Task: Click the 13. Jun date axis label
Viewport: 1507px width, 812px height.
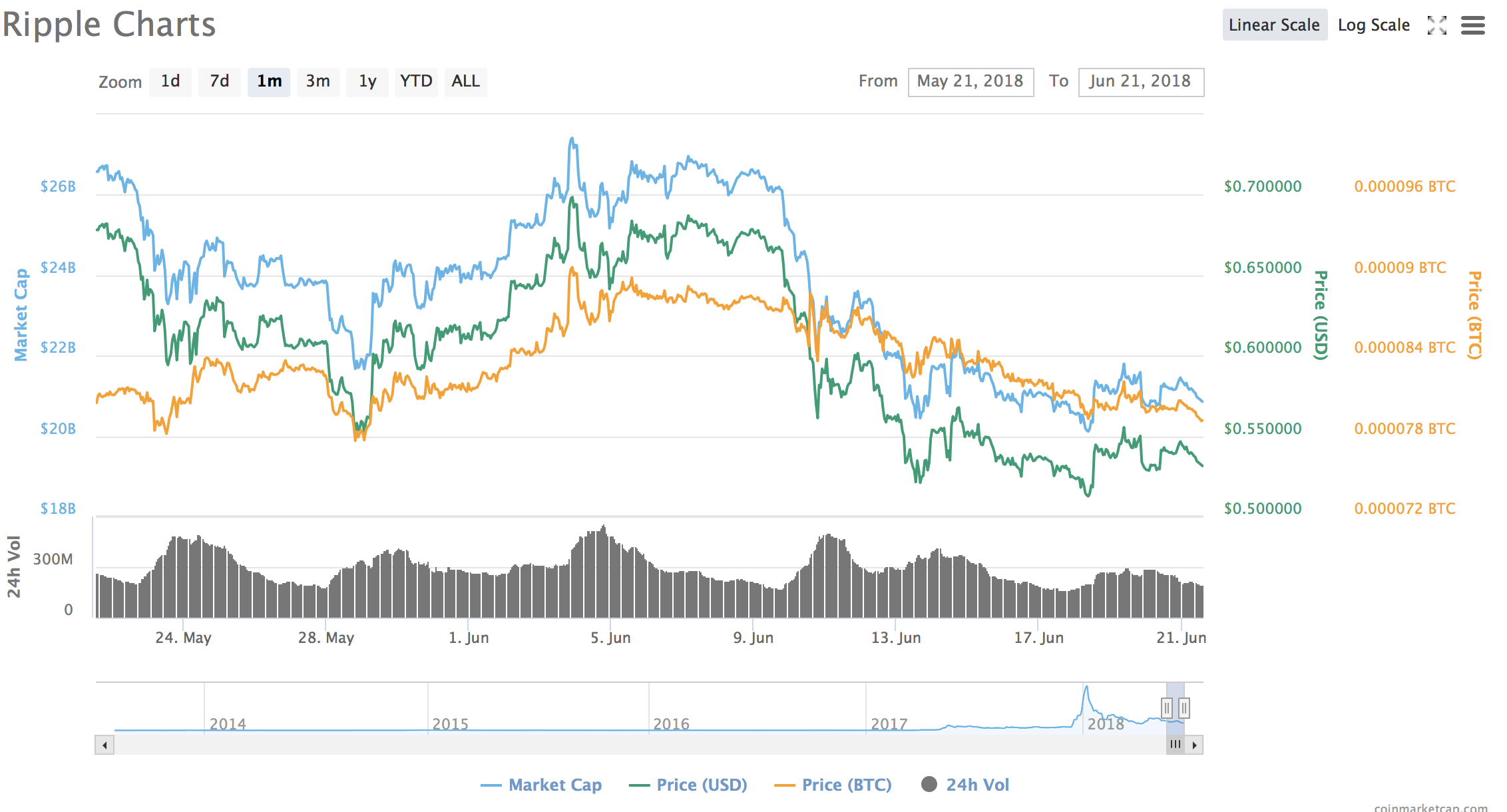Action: 896,638
